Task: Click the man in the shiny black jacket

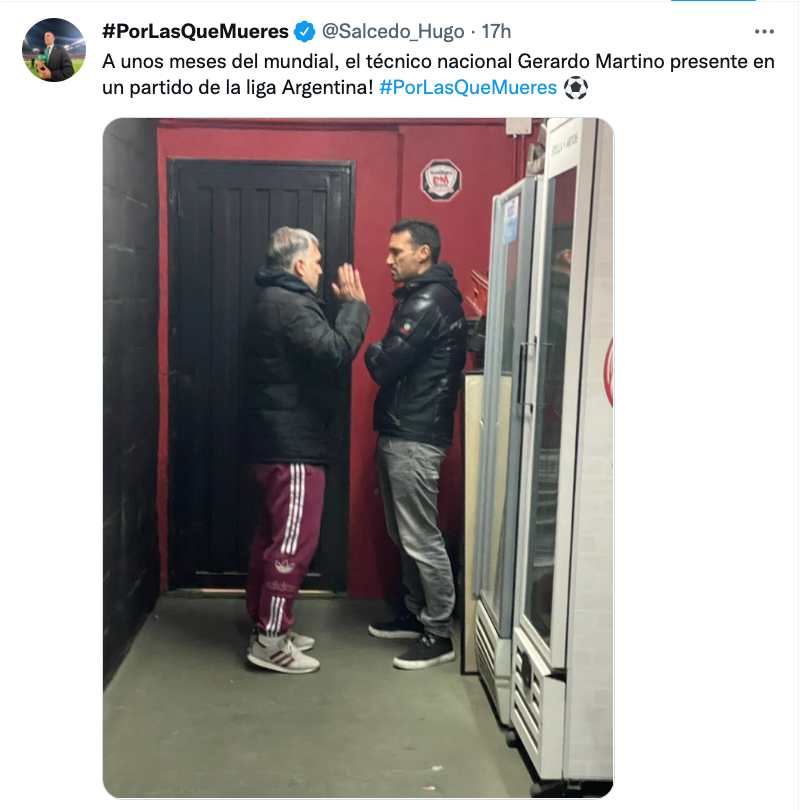Action: pyautogui.click(x=415, y=444)
